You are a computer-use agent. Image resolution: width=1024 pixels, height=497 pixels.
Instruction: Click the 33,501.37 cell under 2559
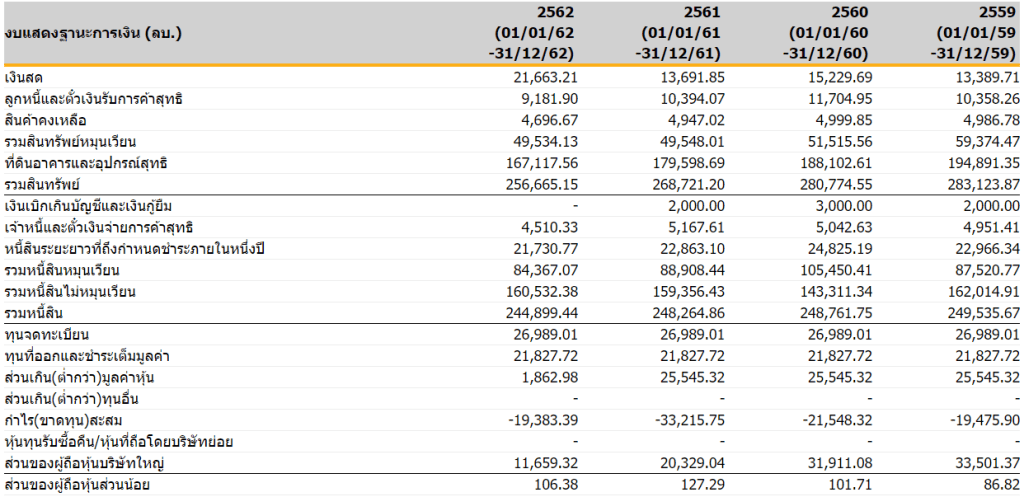(988, 463)
